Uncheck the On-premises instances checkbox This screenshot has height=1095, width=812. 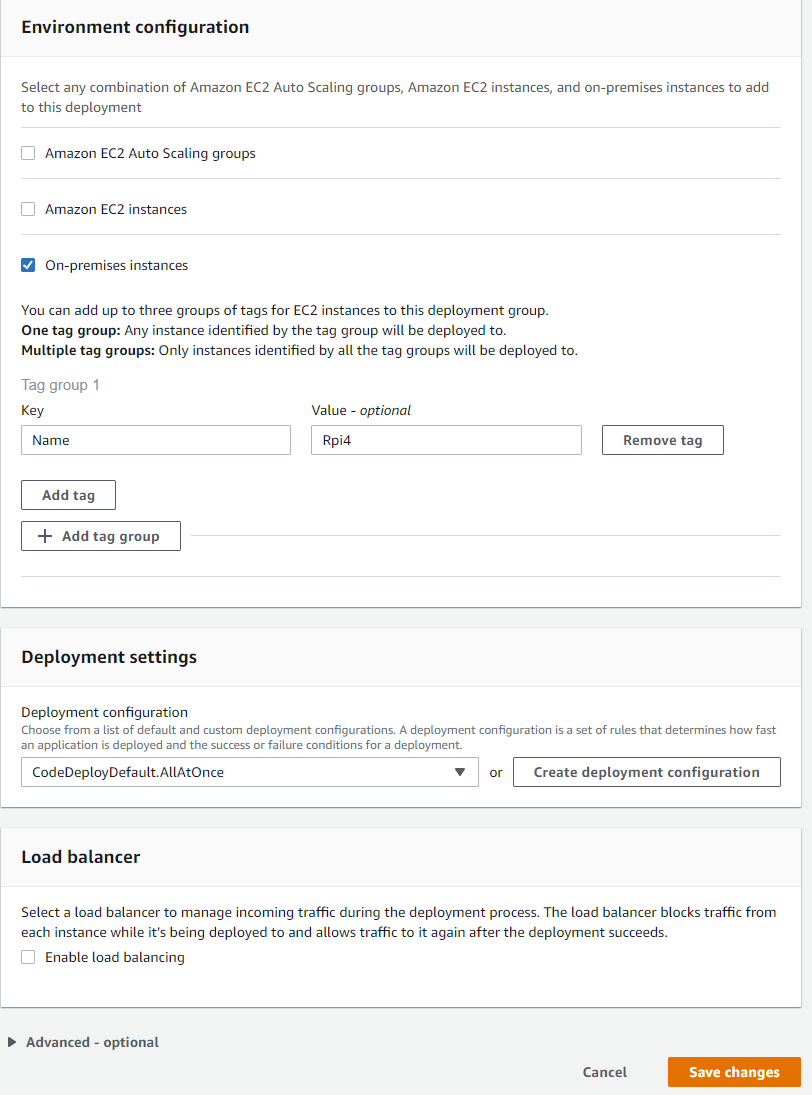tap(27, 265)
